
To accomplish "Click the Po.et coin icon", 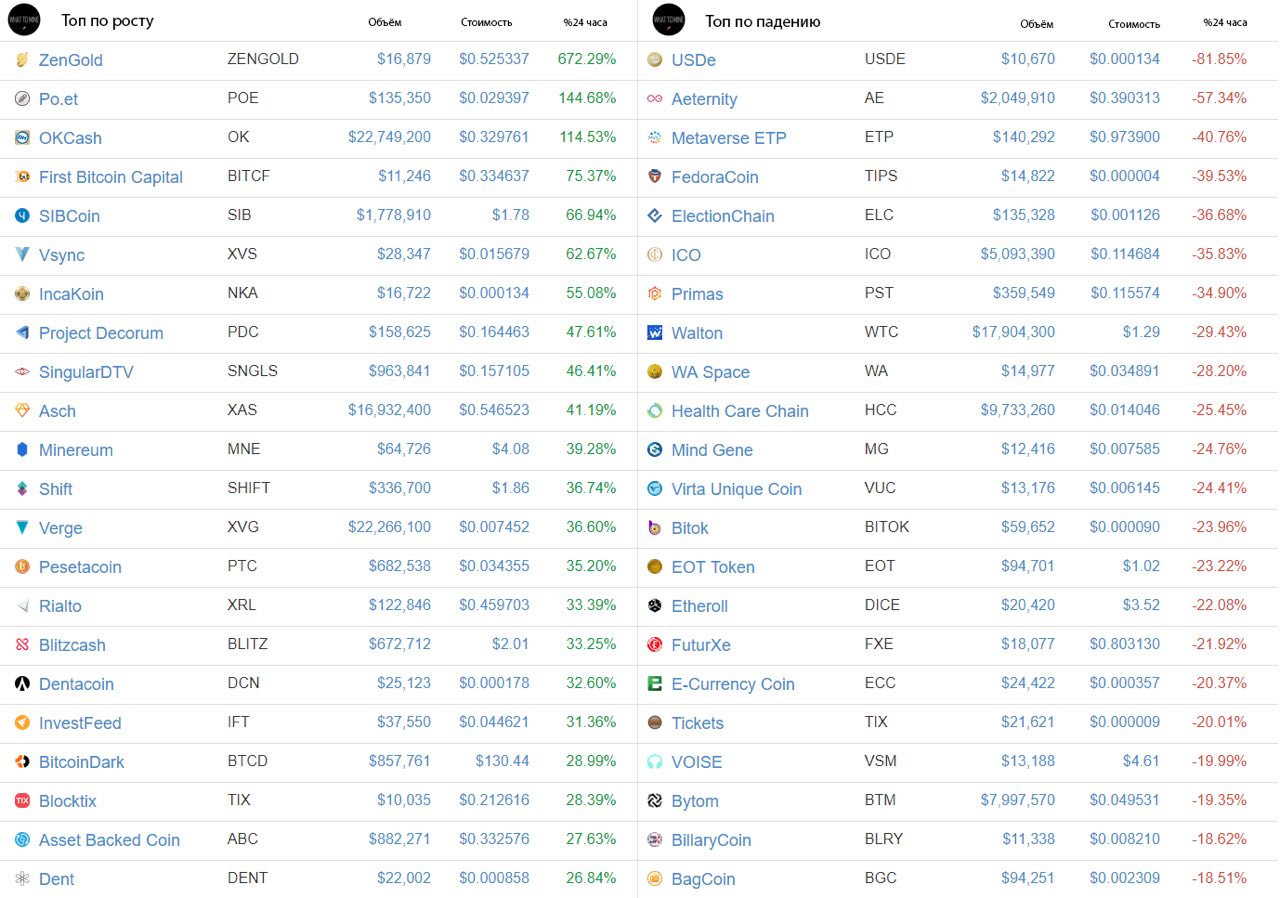I will (x=22, y=99).
